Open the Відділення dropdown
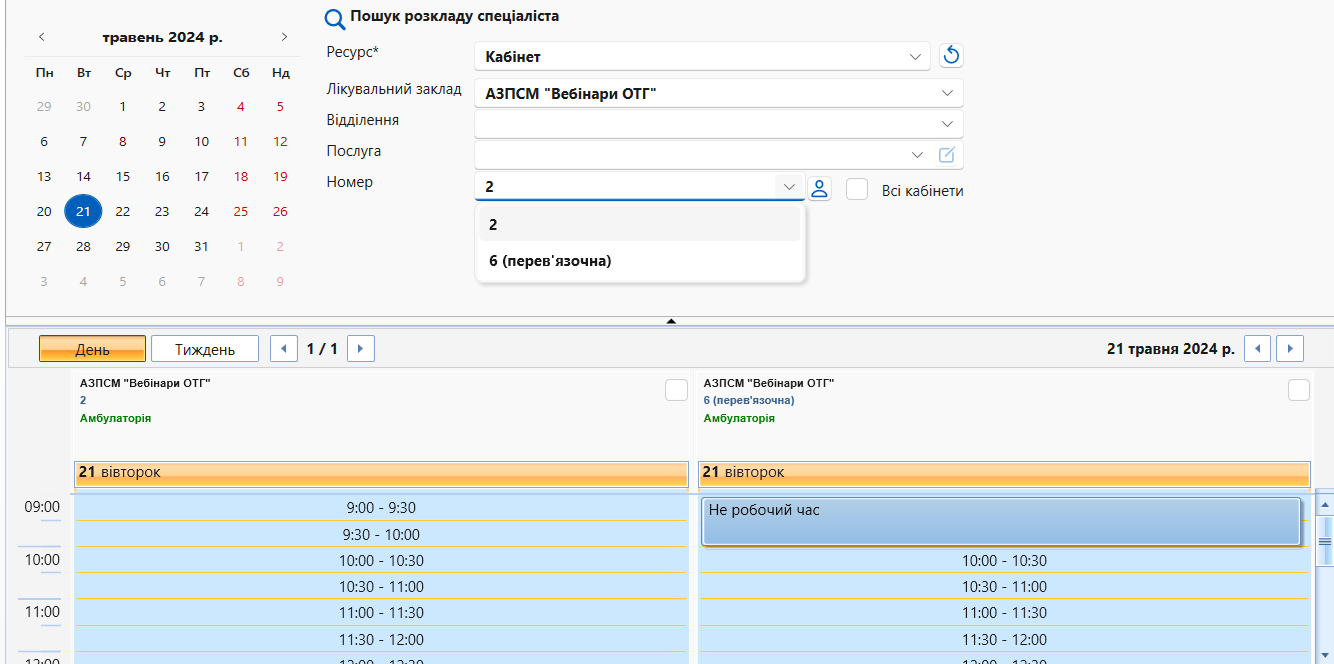 pyautogui.click(x=719, y=123)
